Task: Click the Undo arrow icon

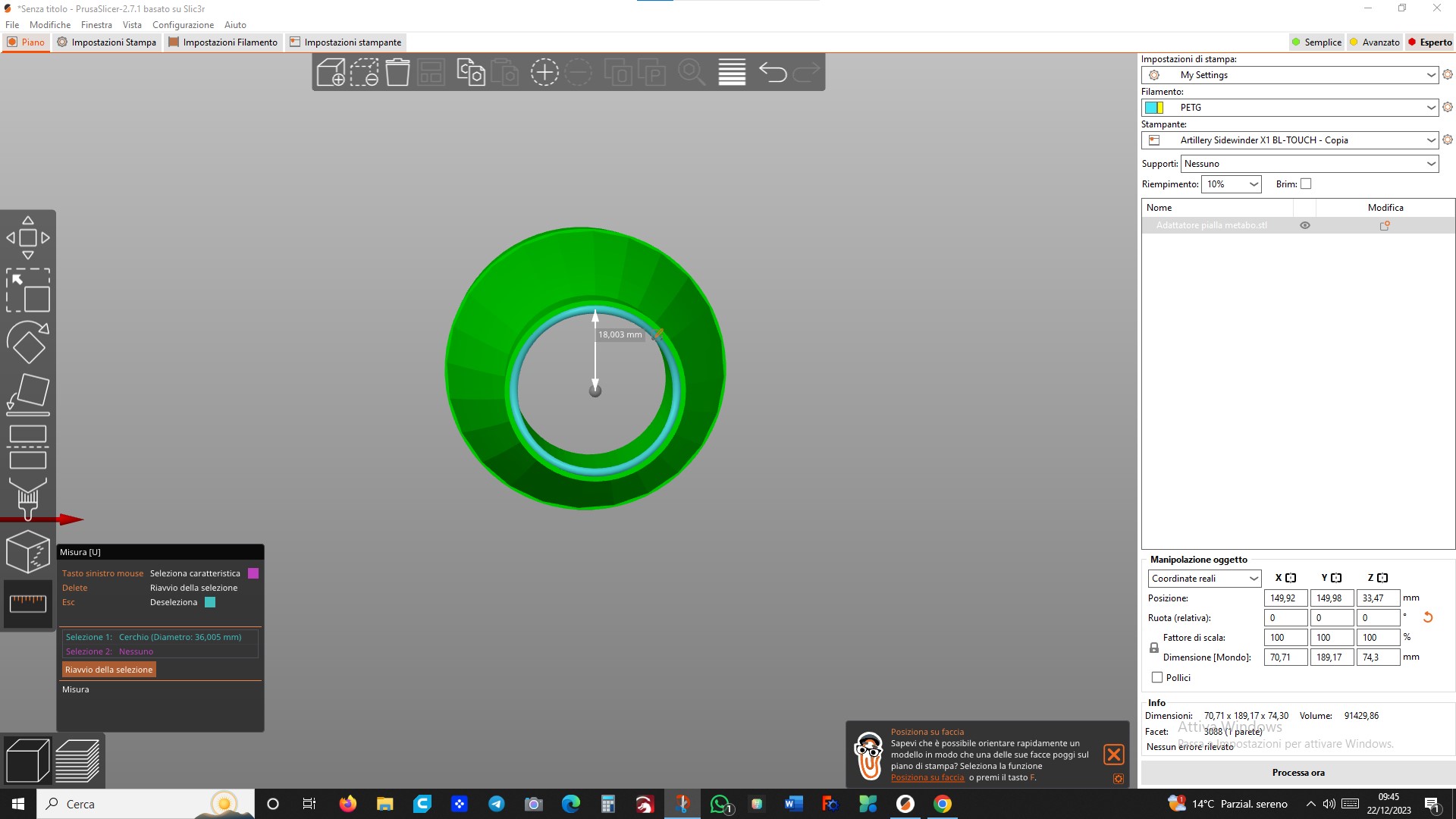Action: coord(773,72)
